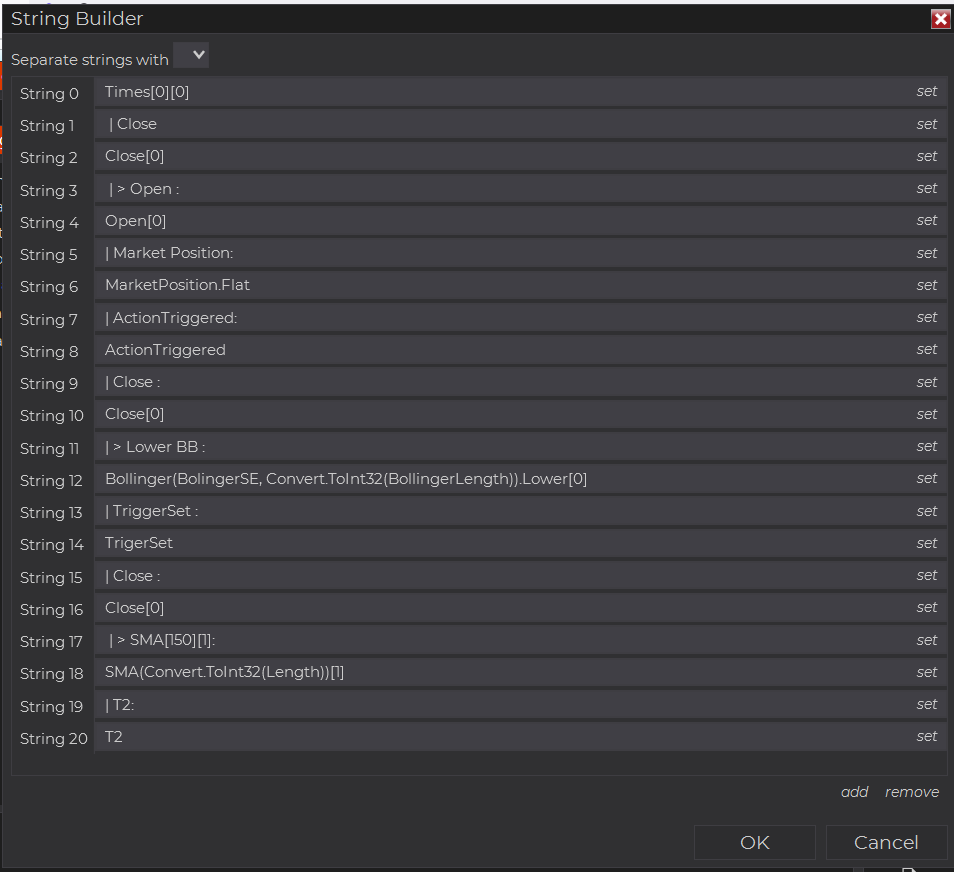Select the TrigerSet field in String 14
The height and width of the screenshot is (872, 954).
(x=520, y=543)
